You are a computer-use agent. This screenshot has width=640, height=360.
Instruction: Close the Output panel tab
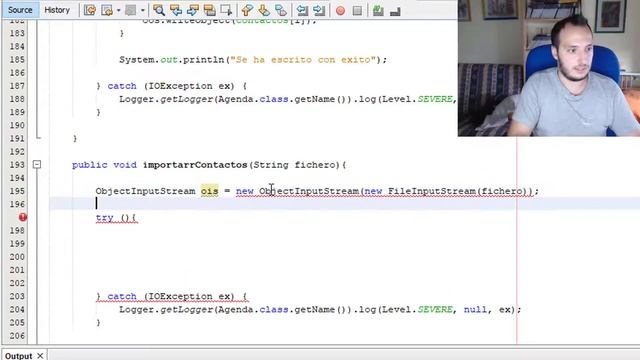40,356
